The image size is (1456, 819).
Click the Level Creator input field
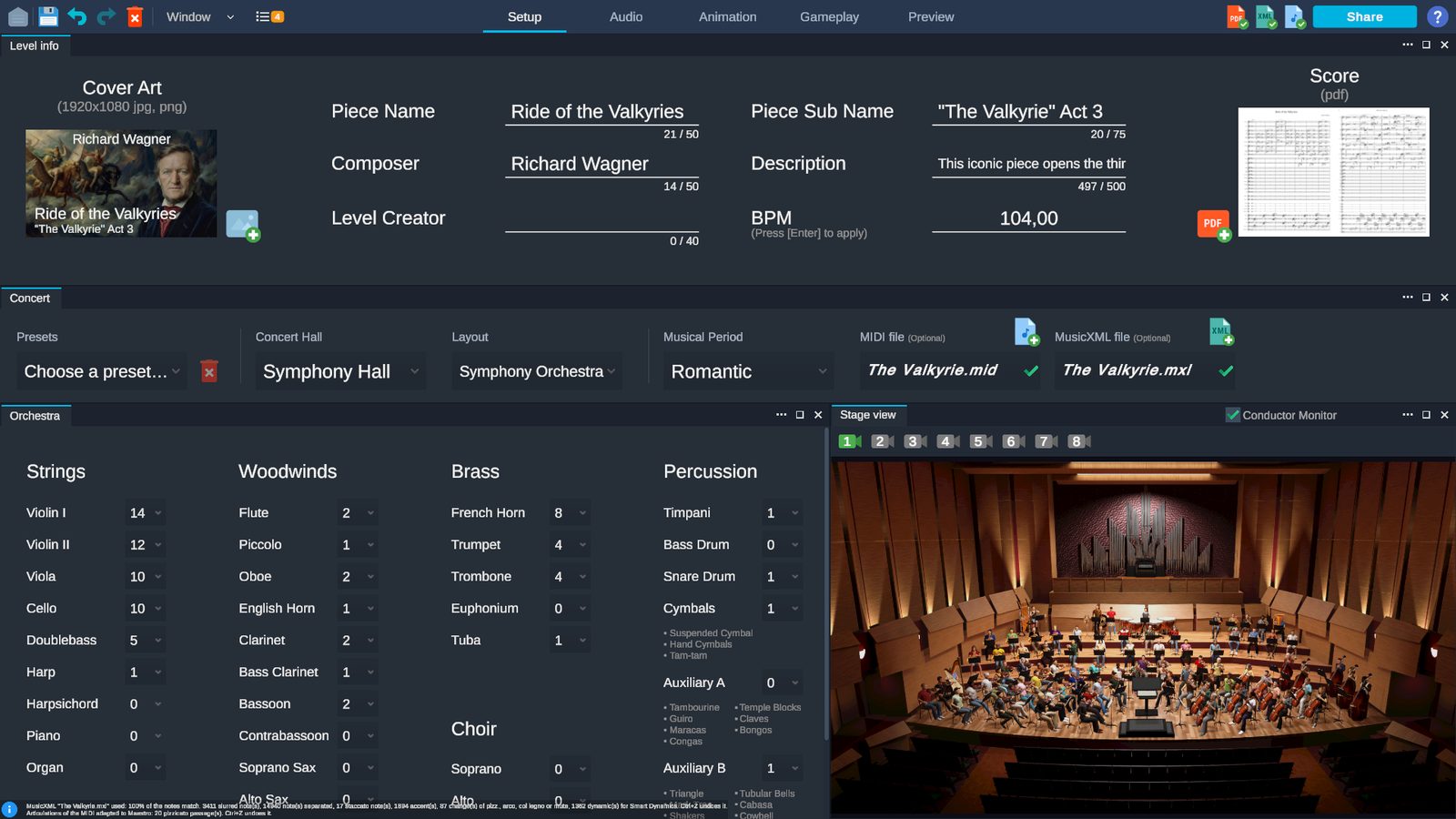(x=602, y=218)
